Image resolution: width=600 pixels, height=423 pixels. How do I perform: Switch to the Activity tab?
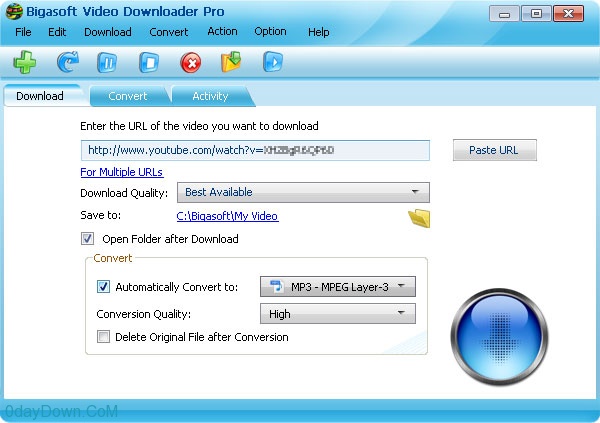(x=210, y=96)
